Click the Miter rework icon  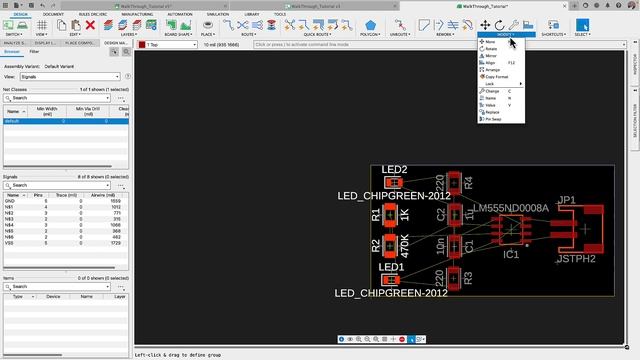tap(424, 25)
